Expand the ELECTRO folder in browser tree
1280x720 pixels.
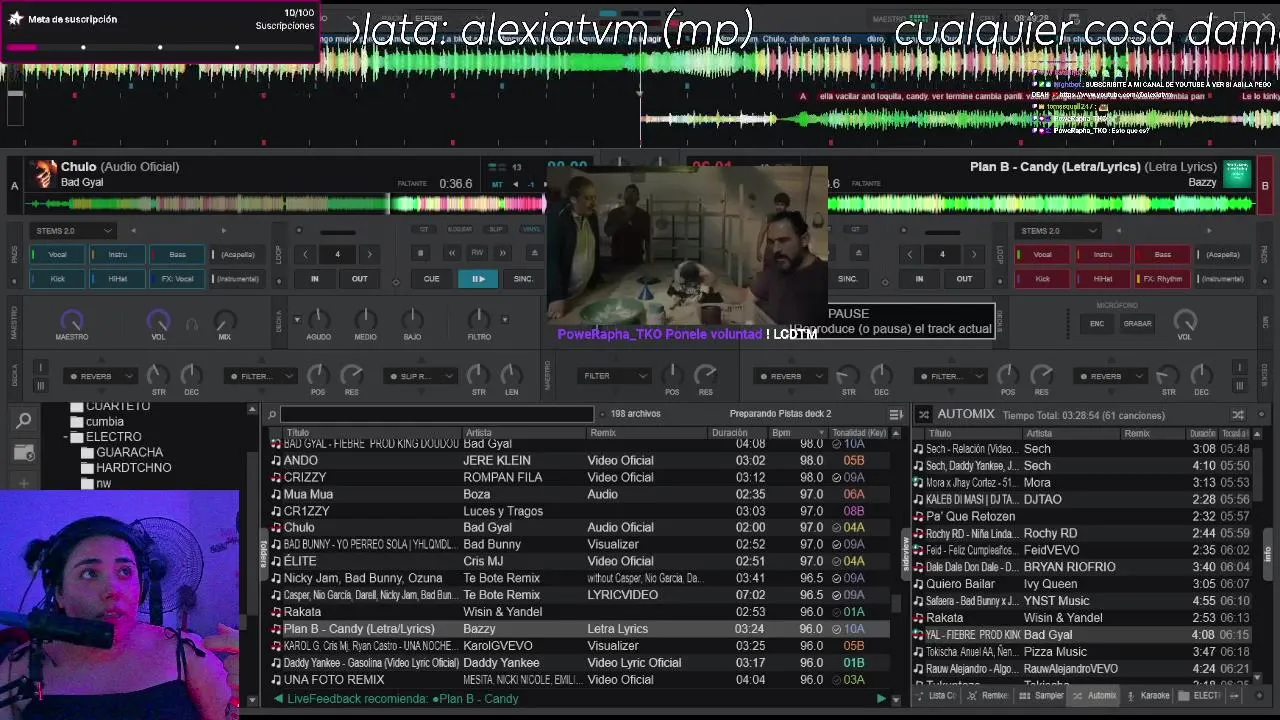[x=66, y=437]
